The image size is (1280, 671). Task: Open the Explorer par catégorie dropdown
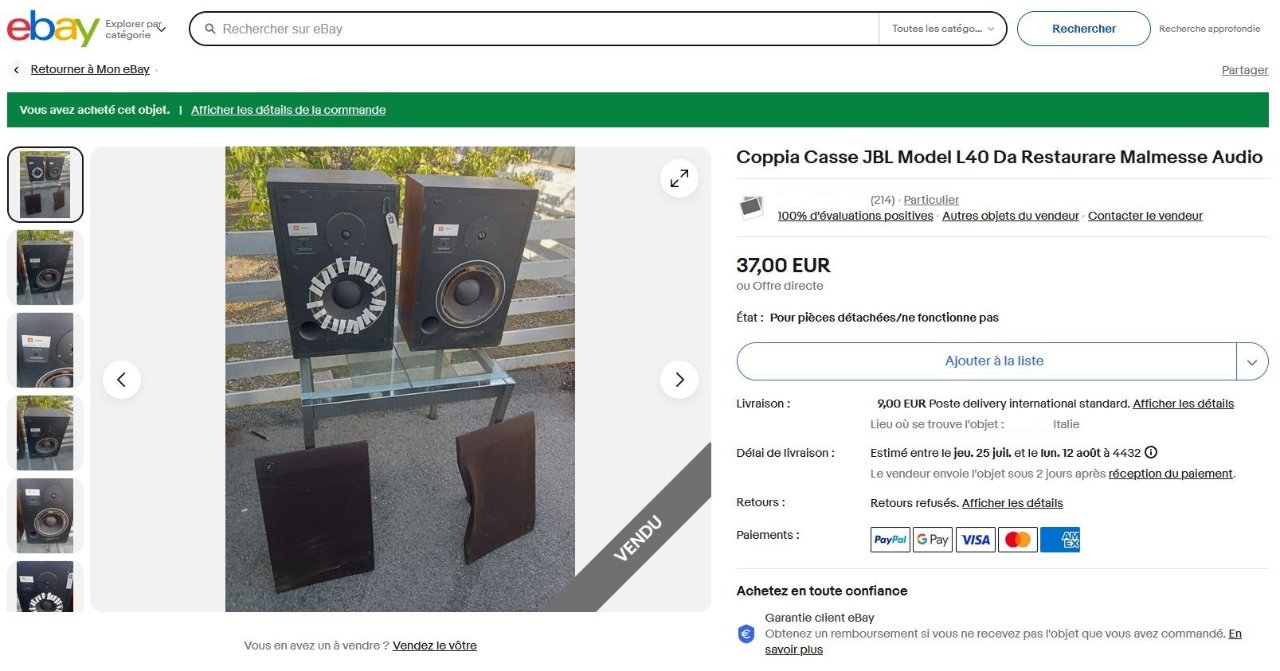[x=135, y=29]
